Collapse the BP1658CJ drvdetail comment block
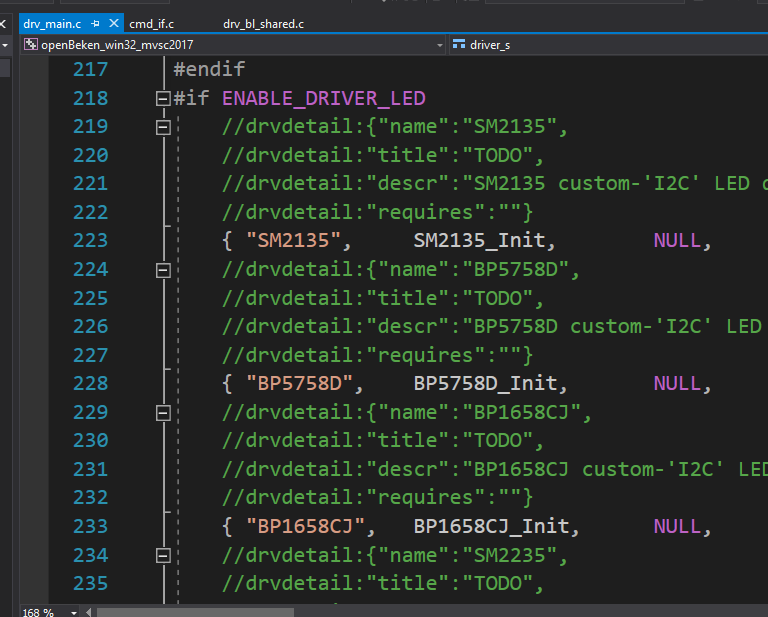Screen dimensions: 768x617 point(163,413)
